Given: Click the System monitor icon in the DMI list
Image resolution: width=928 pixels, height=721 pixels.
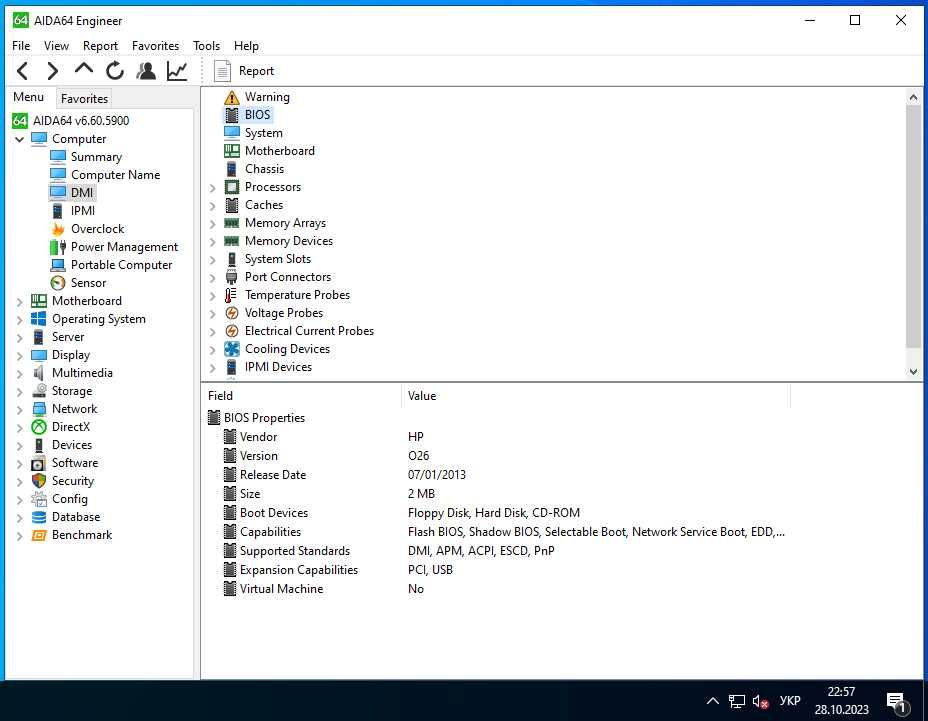Looking at the screenshot, I should pyautogui.click(x=232, y=133).
